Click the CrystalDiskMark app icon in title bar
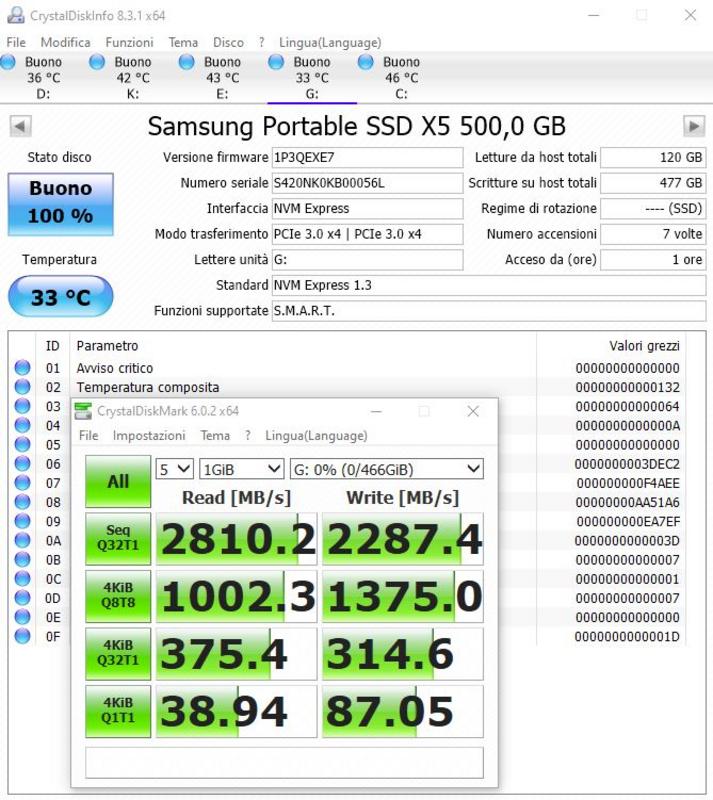The height and width of the screenshot is (800, 713). coord(83,411)
